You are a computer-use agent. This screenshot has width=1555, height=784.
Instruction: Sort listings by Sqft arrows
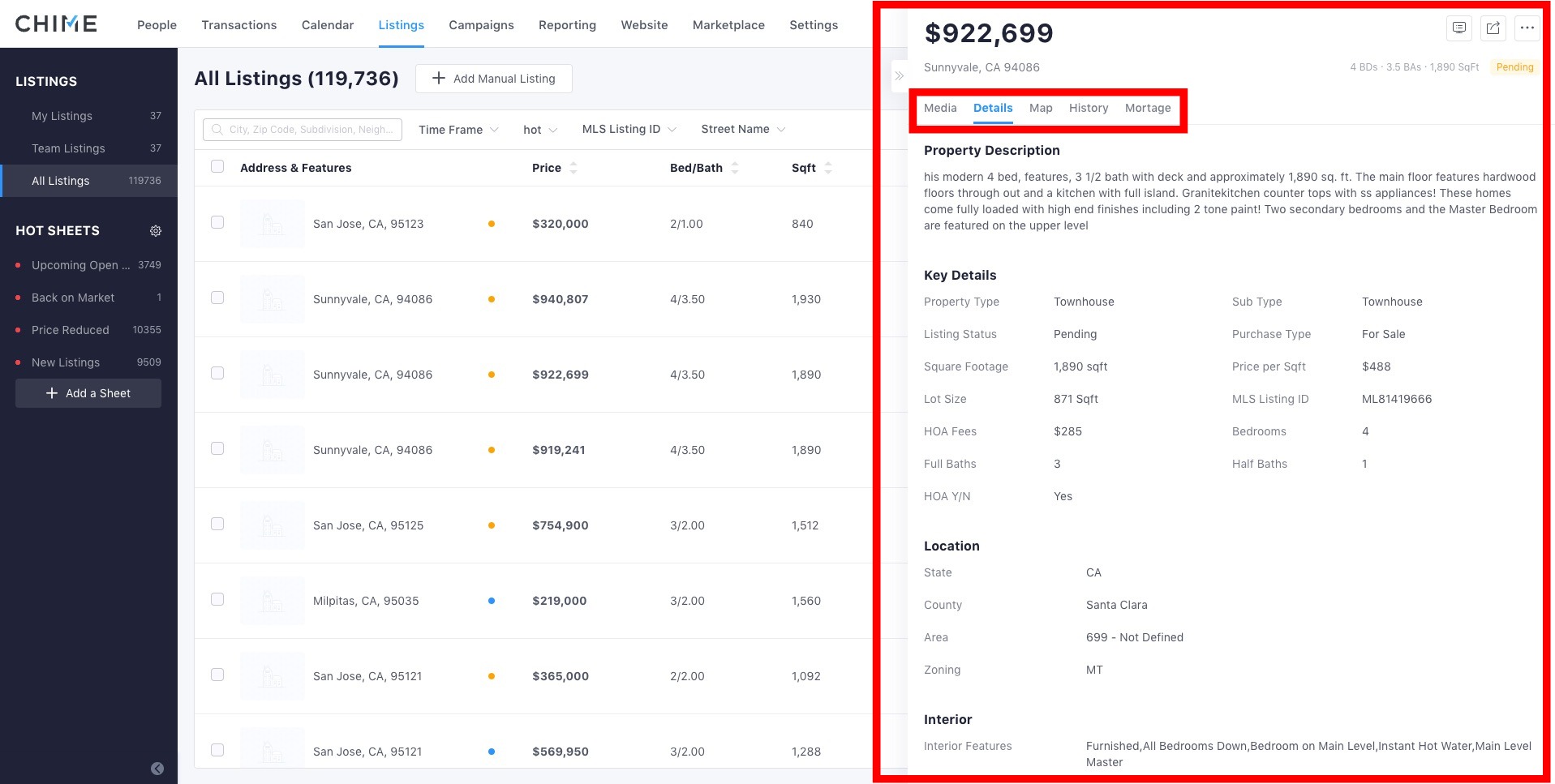[828, 168]
